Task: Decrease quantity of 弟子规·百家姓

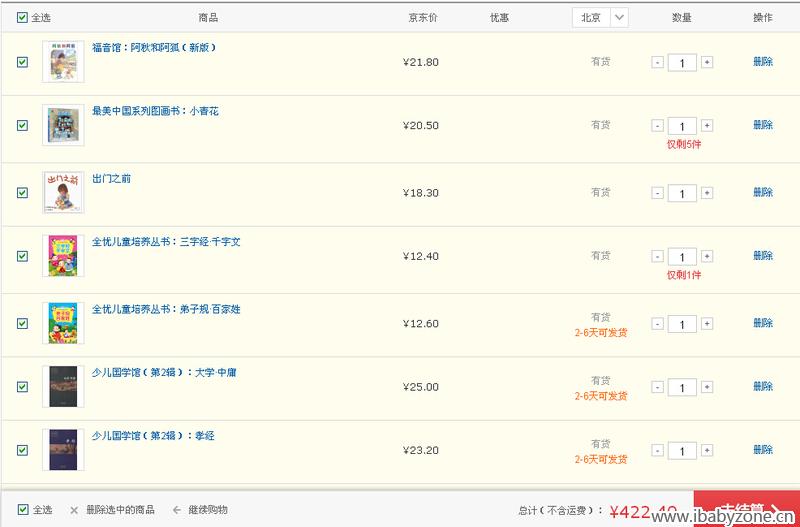Action: click(658, 323)
